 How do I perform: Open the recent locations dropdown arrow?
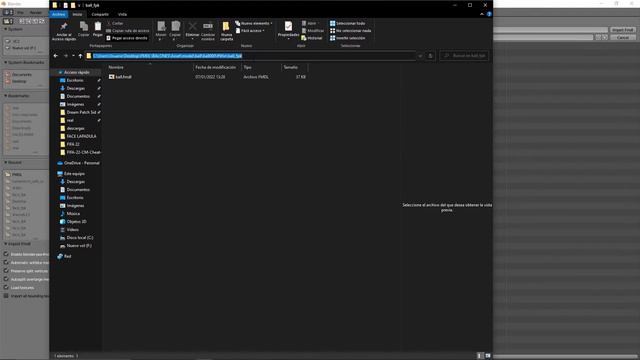click(x=73, y=56)
